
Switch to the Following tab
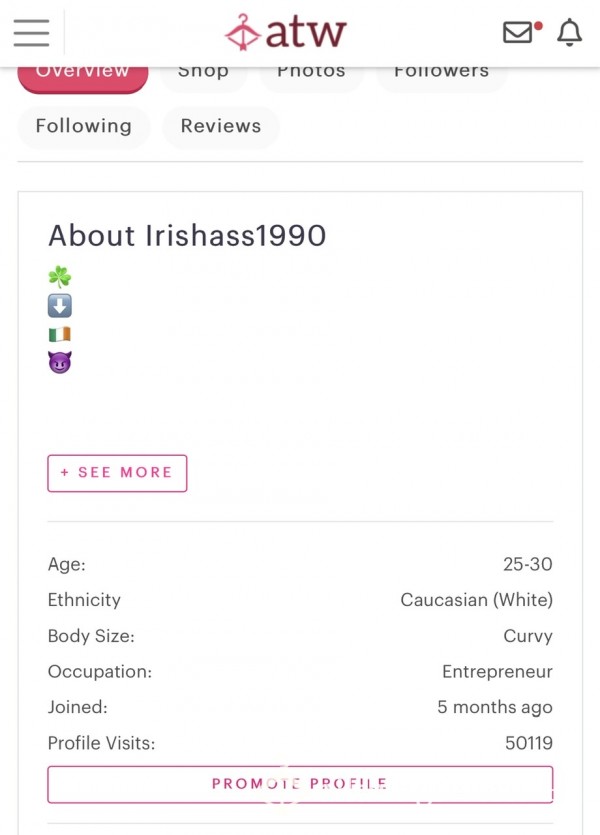point(84,126)
